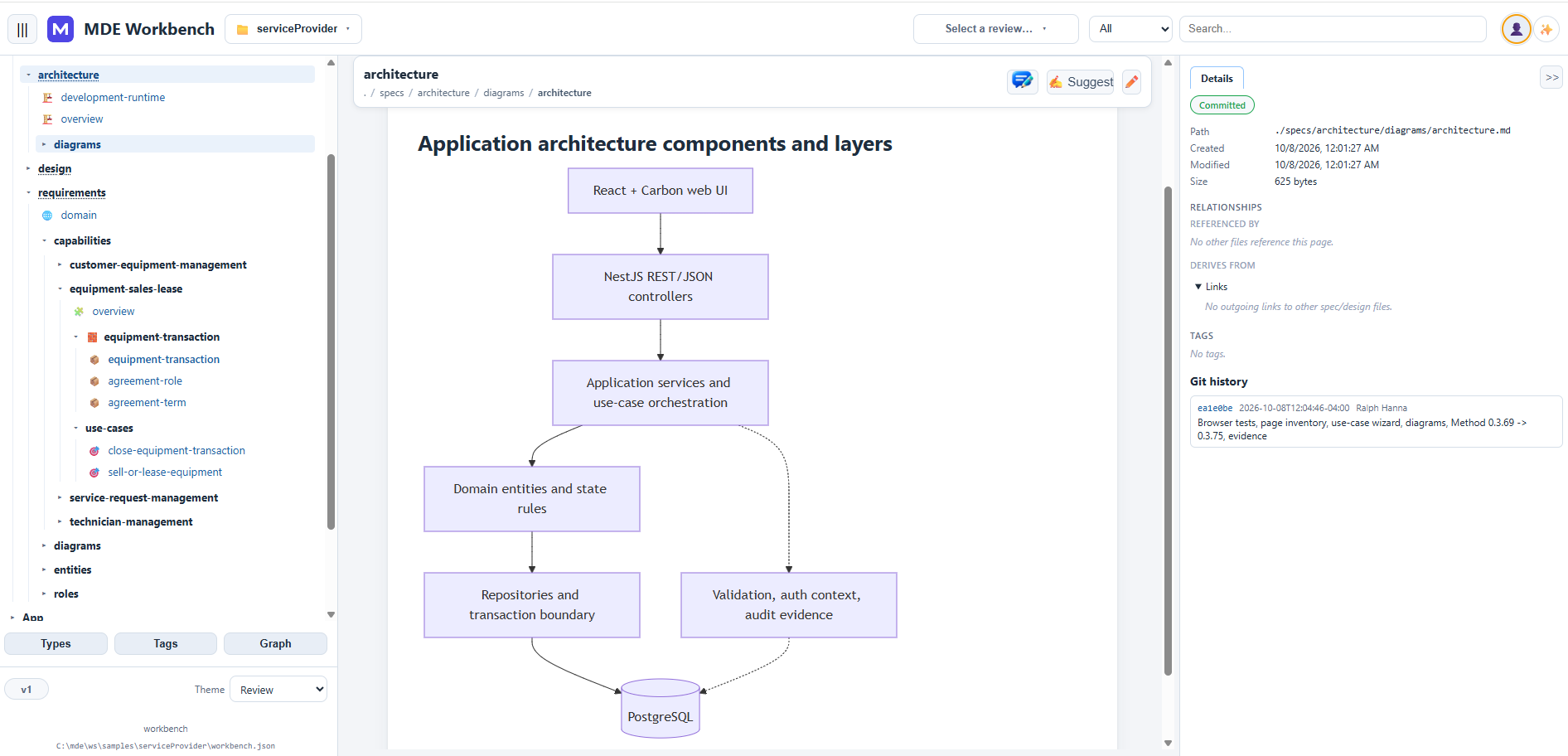The image size is (1568, 756).
Task: Select the Types tab button
Action: tap(56, 643)
